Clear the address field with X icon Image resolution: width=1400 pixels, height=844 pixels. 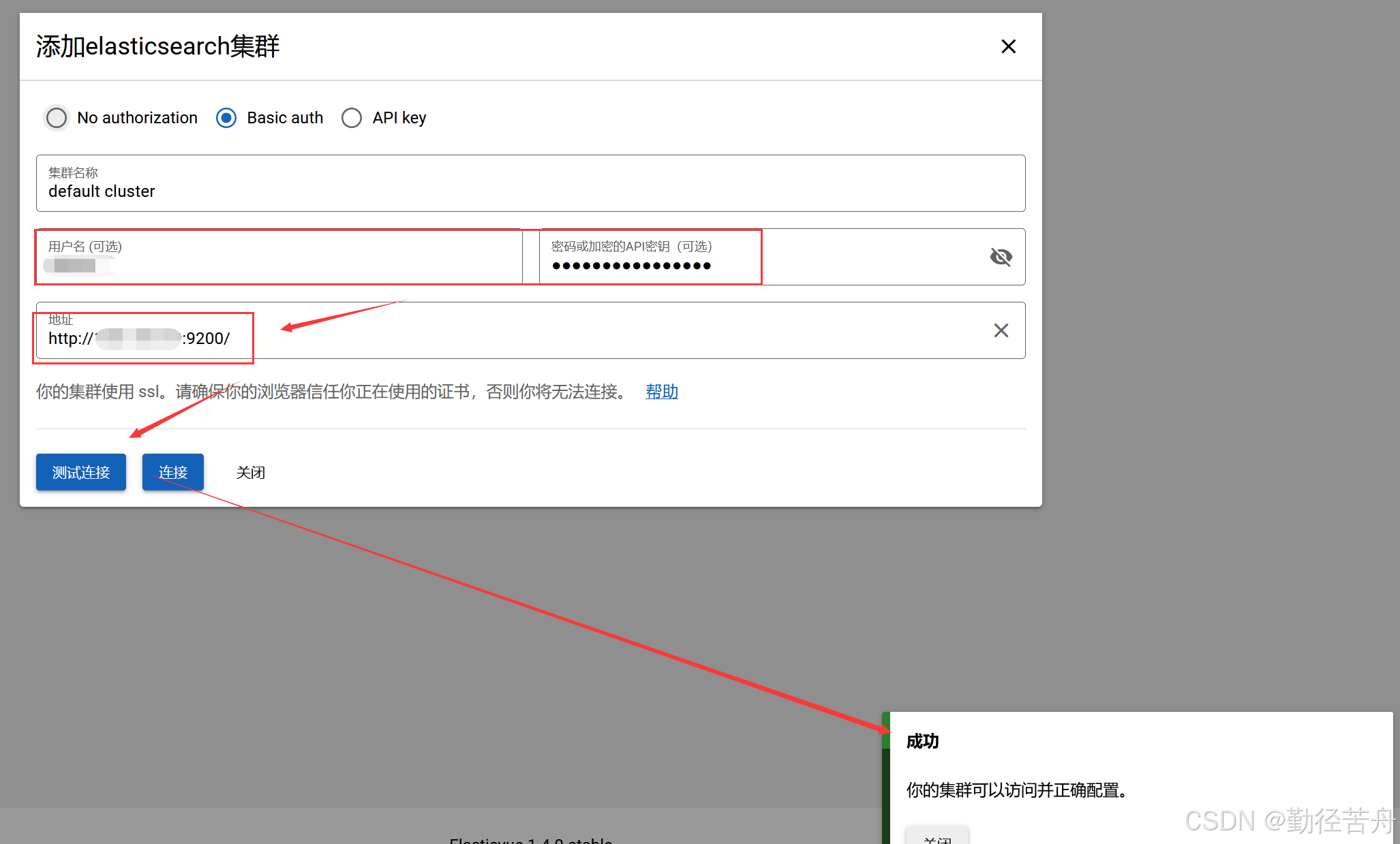(x=1001, y=330)
